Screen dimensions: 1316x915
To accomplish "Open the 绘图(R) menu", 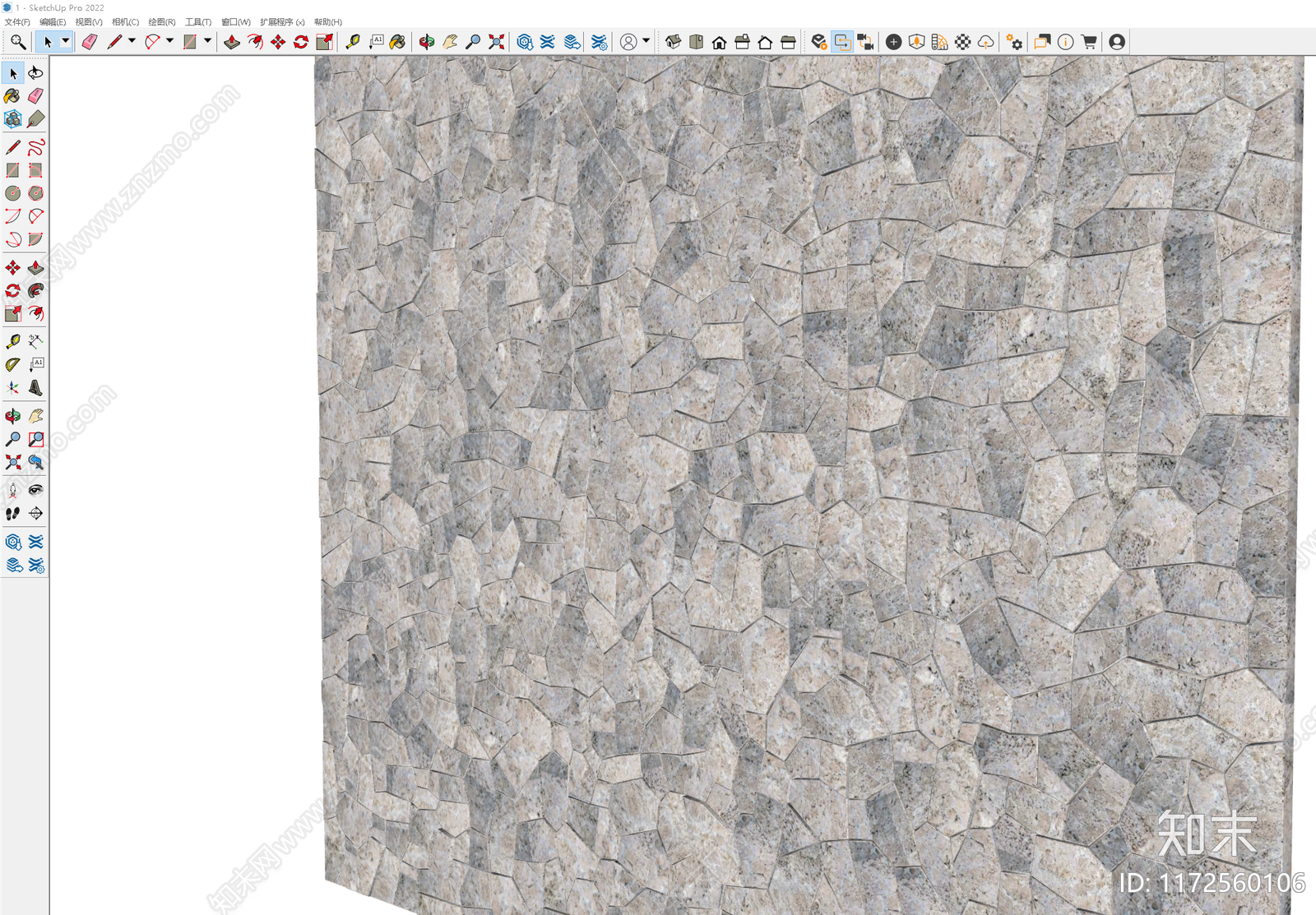I will [x=162, y=22].
